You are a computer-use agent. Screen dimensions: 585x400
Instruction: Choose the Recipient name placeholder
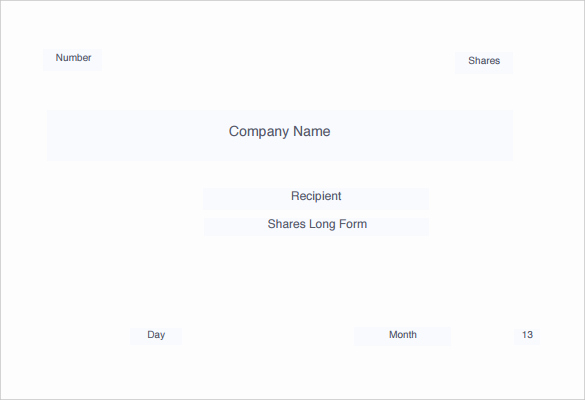pyautogui.click(x=316, y=196)
